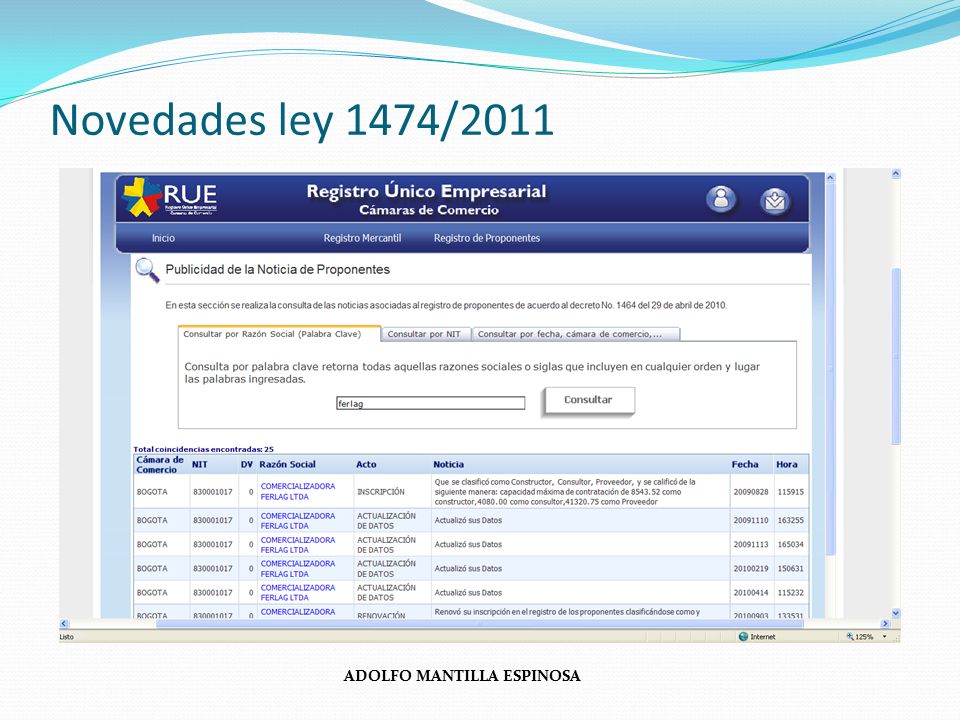Click the hora cell 150631
This screenshot has height=720, width=960.
(x=790, y=569)
